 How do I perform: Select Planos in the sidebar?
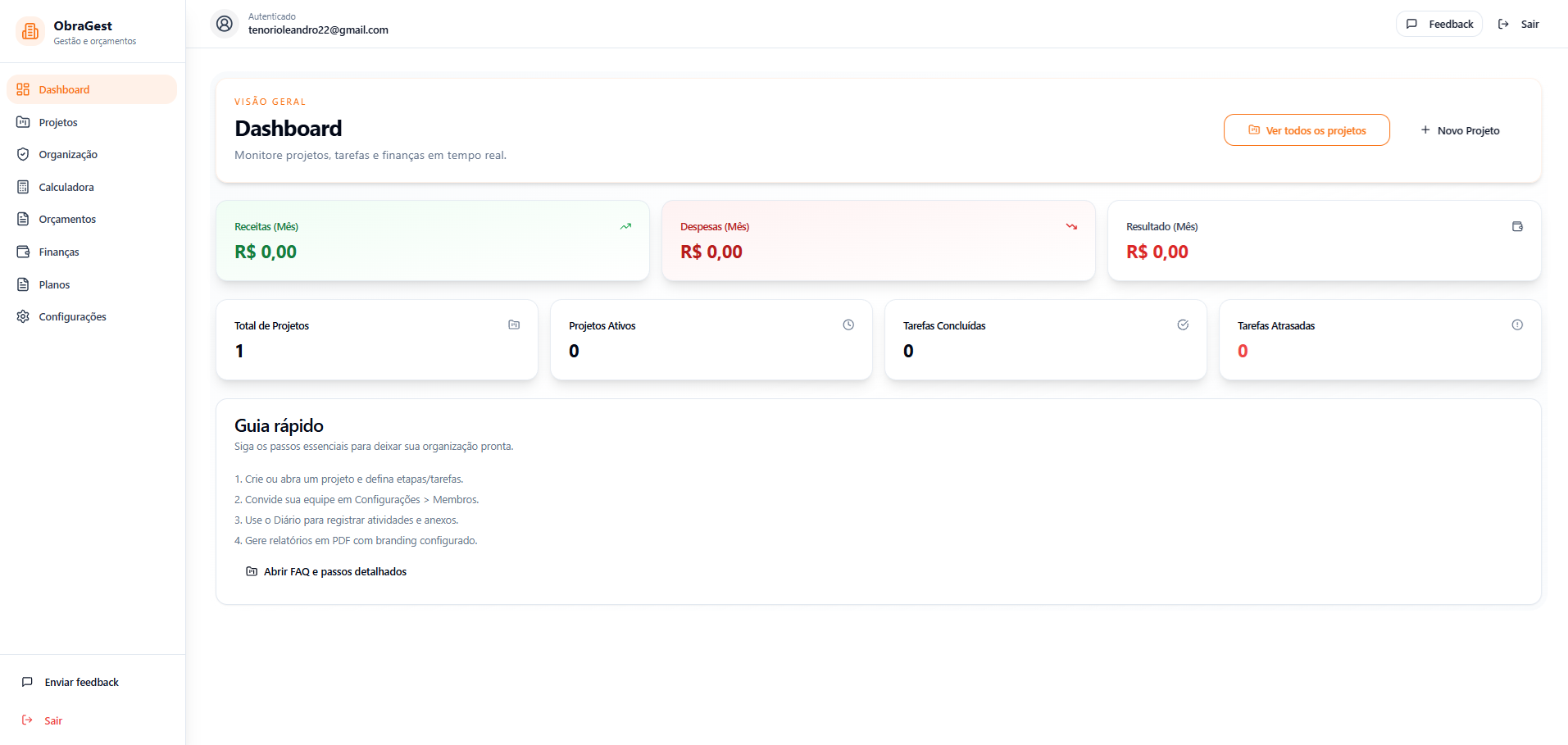tap(92, 284)
